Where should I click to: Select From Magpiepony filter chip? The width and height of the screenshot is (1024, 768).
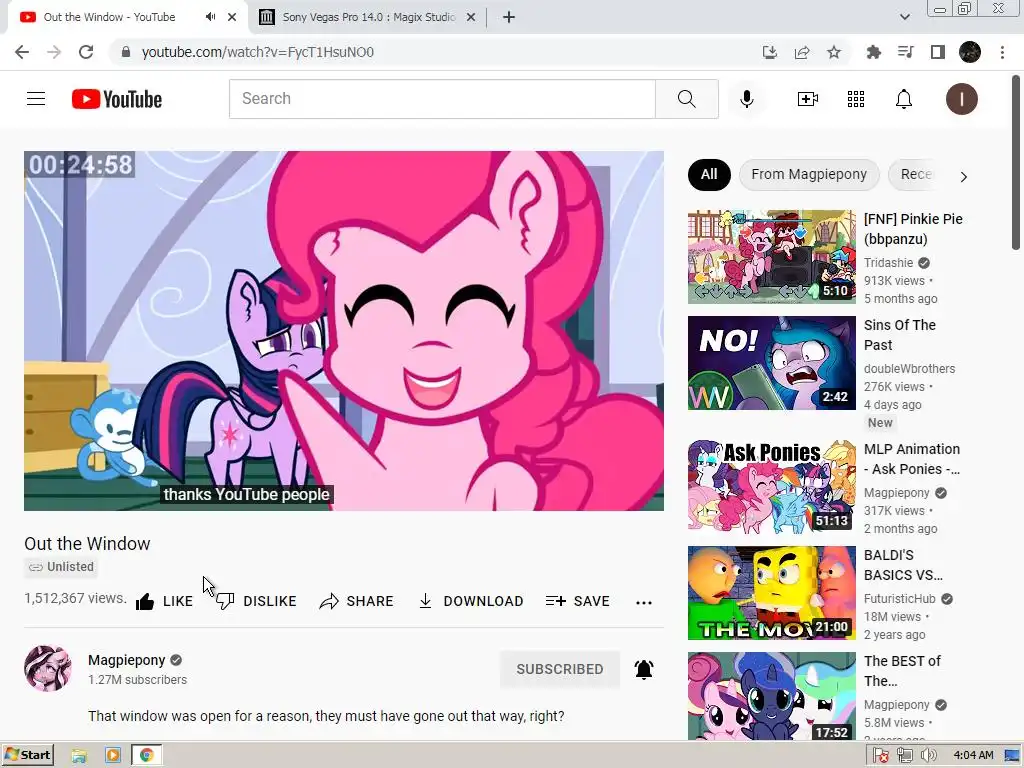click(x=809, y=174)
